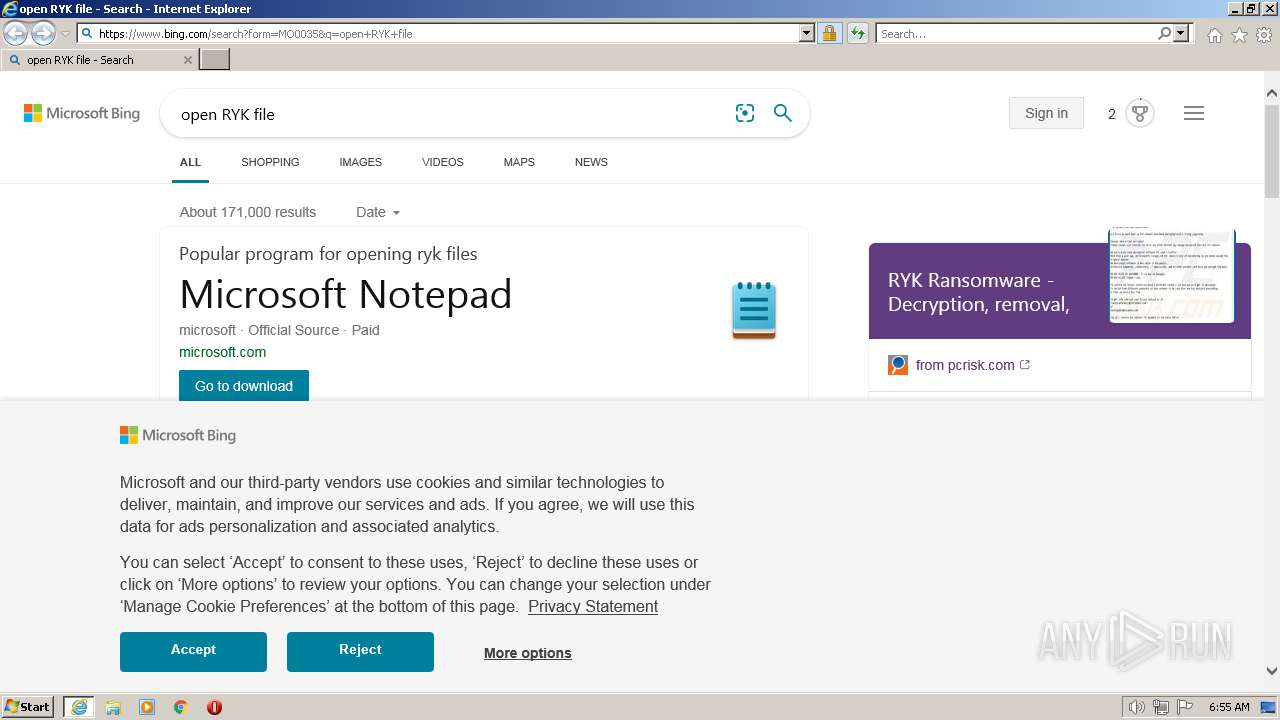Open the Microsoft Notepad title link
The image size is (1280, 720).
click(x=345, y=294)
